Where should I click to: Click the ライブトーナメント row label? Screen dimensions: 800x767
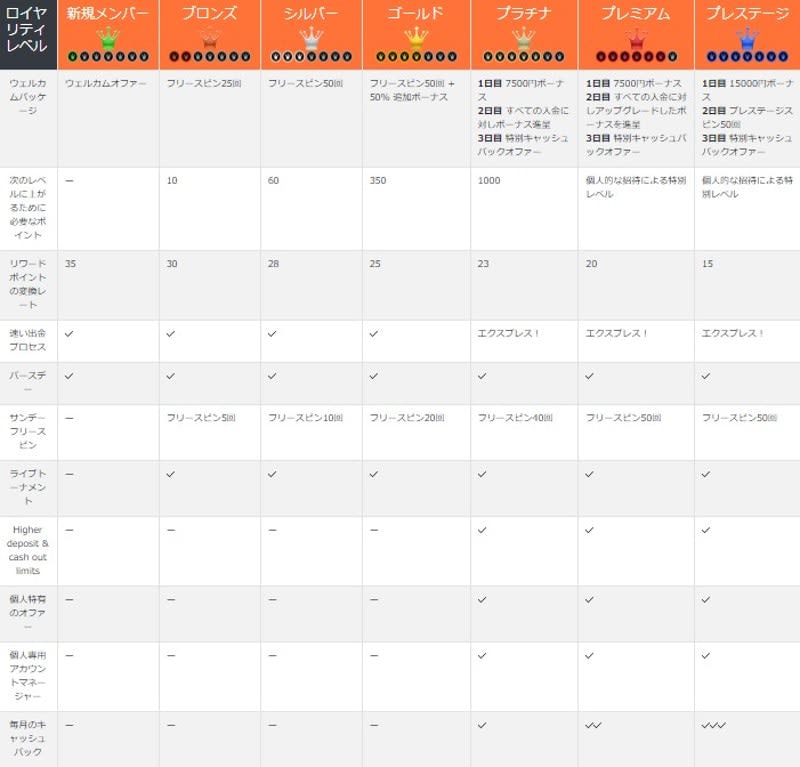[28, 487]
